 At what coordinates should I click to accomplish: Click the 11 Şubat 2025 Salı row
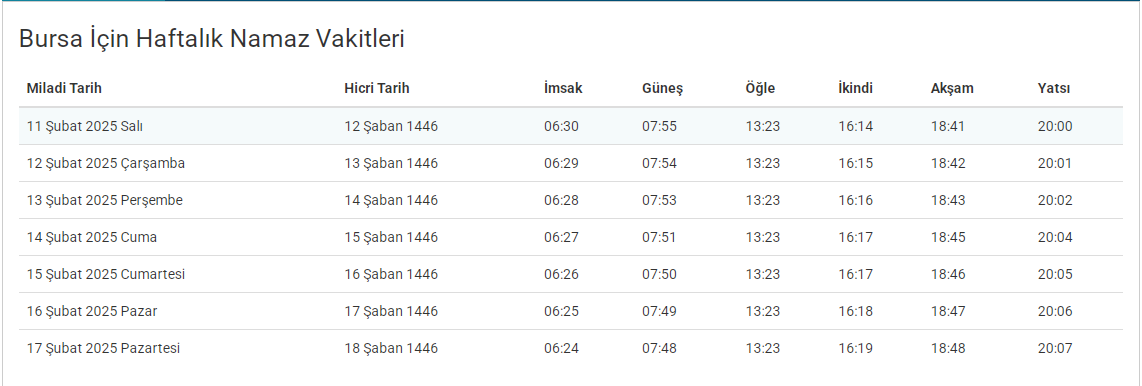571,126
